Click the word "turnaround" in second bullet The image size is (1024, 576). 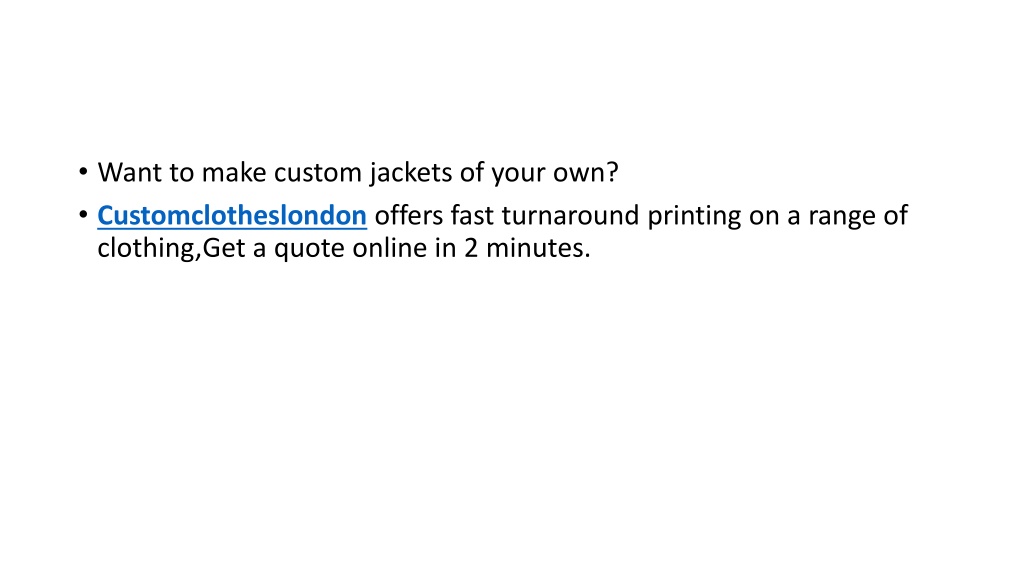coord(570,216)
